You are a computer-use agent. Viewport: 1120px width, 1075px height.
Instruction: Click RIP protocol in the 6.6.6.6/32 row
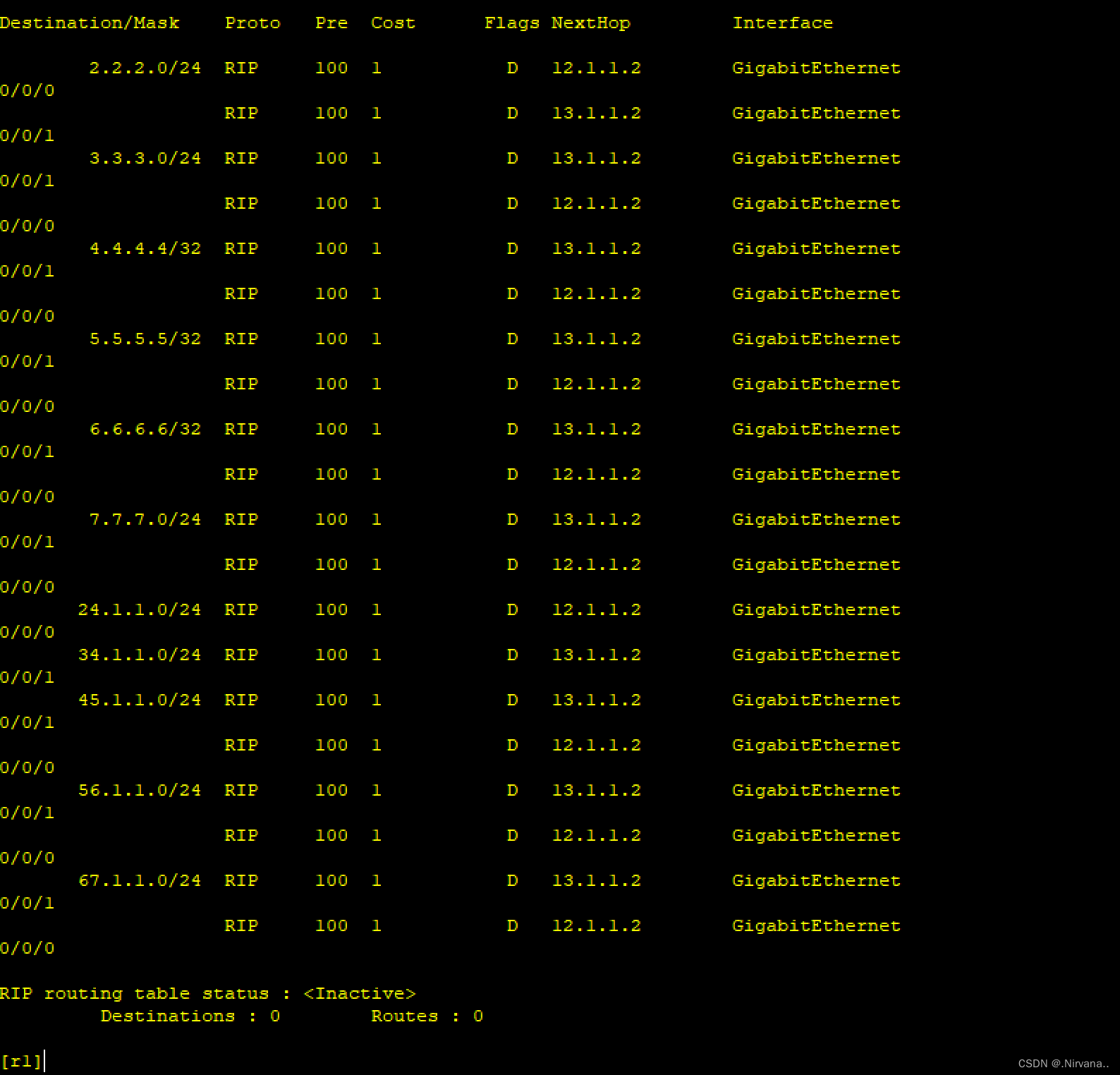tap(241, 430)
